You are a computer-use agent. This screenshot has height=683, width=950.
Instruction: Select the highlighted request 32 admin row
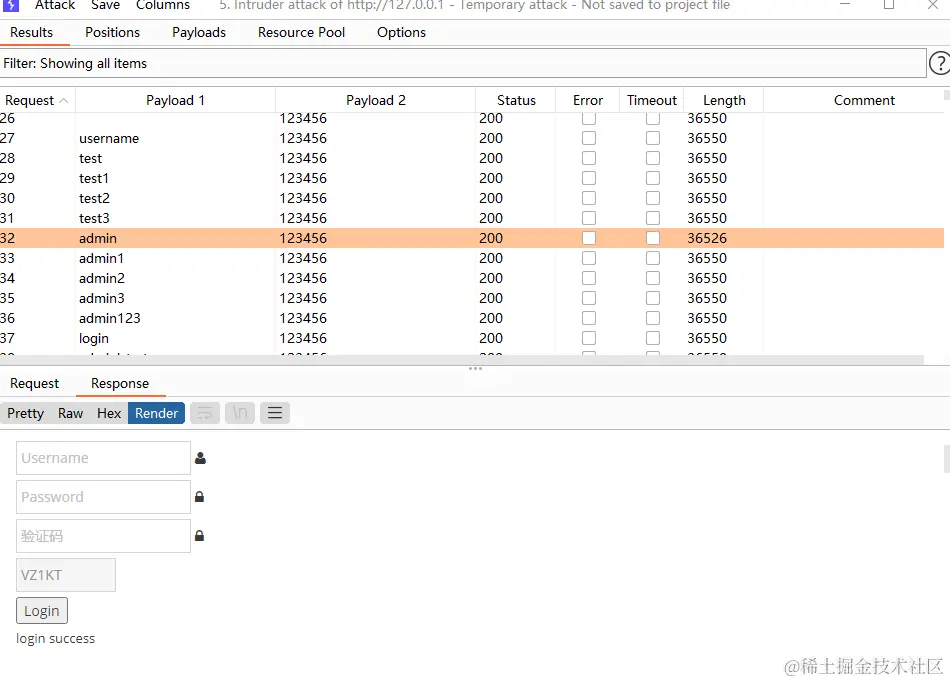[472, 238]
